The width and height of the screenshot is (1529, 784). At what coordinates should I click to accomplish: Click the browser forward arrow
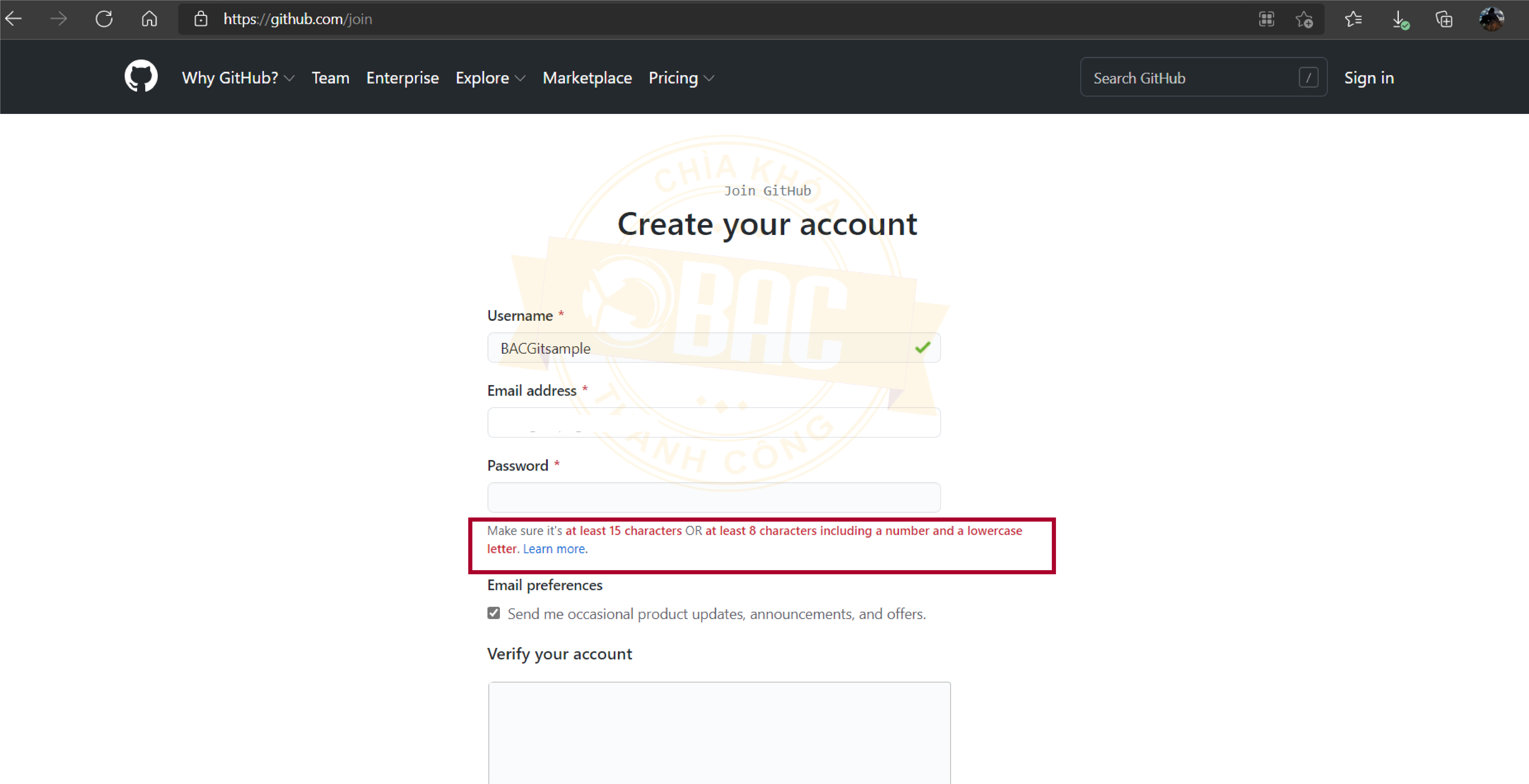pyautogui.click(x=59, y=19)
